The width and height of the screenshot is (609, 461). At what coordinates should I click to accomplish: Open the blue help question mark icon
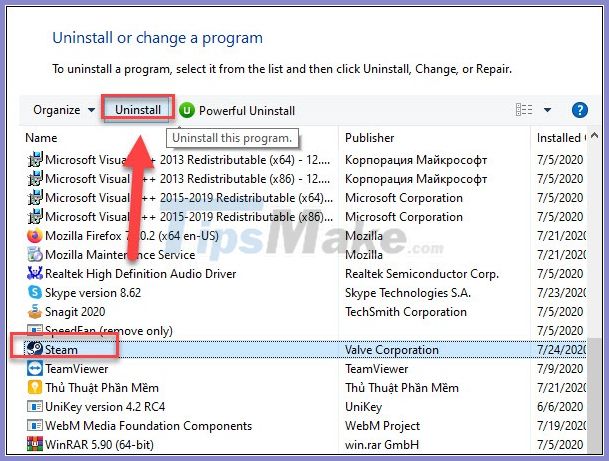click(579, 110)
